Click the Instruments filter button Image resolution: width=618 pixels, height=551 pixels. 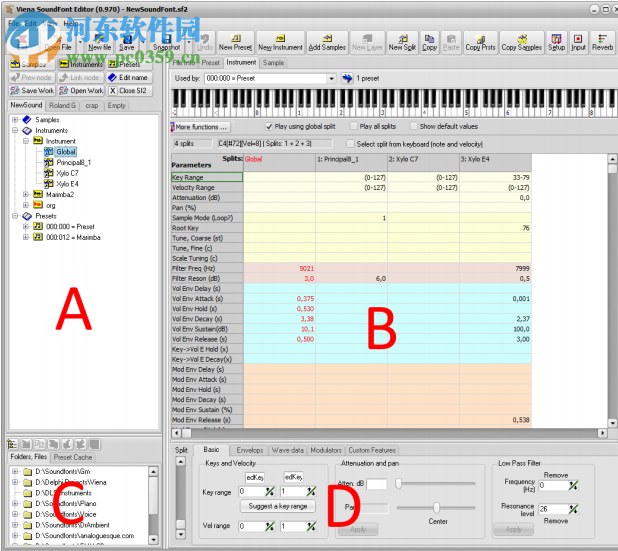pyautogui.click(x=81, y=64)
